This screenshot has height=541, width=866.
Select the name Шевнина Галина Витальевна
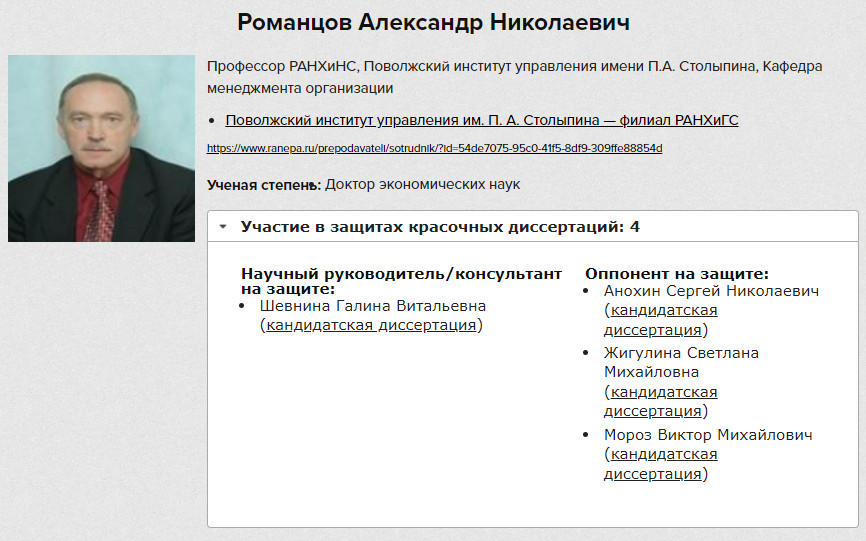pos(373,306)
